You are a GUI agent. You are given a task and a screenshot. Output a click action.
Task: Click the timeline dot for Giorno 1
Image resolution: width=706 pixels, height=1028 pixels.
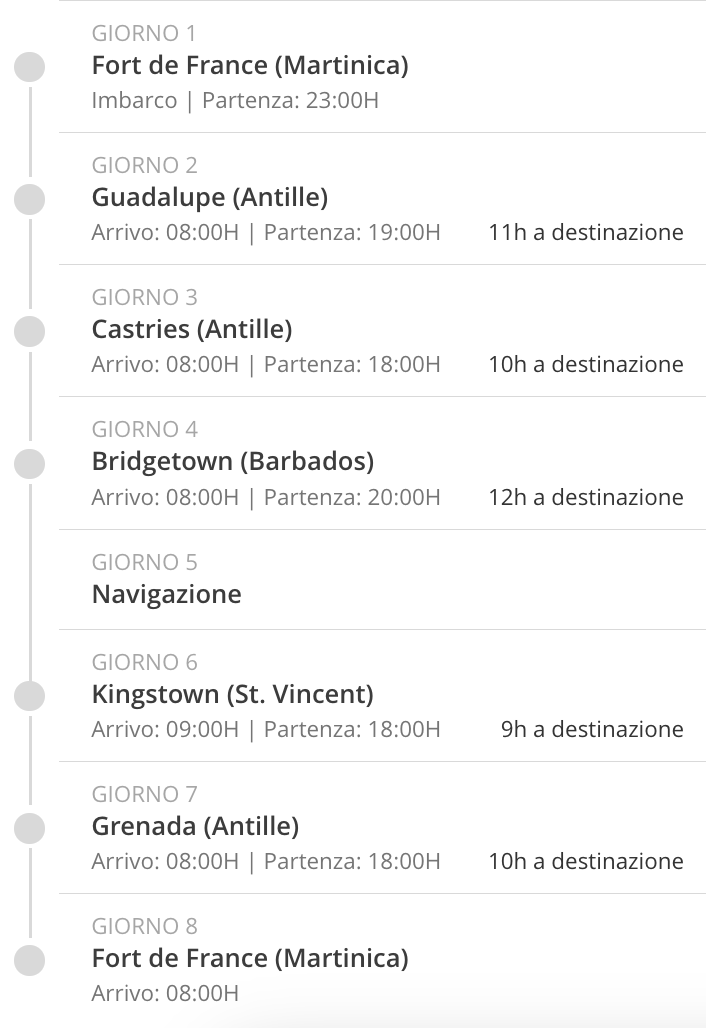pyautogui.click(x=30, y=67)
